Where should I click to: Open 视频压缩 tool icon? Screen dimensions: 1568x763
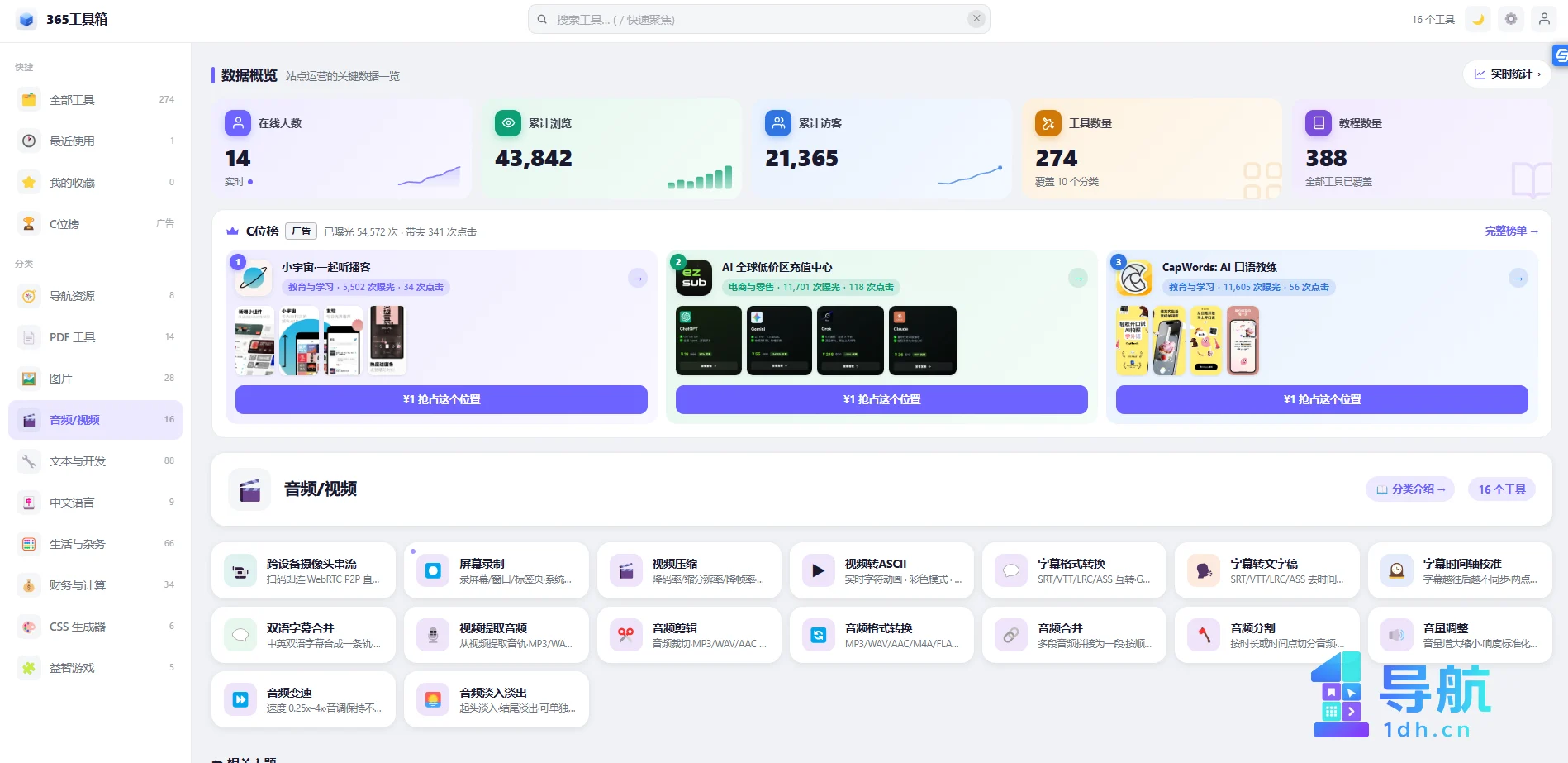[626, 570]
